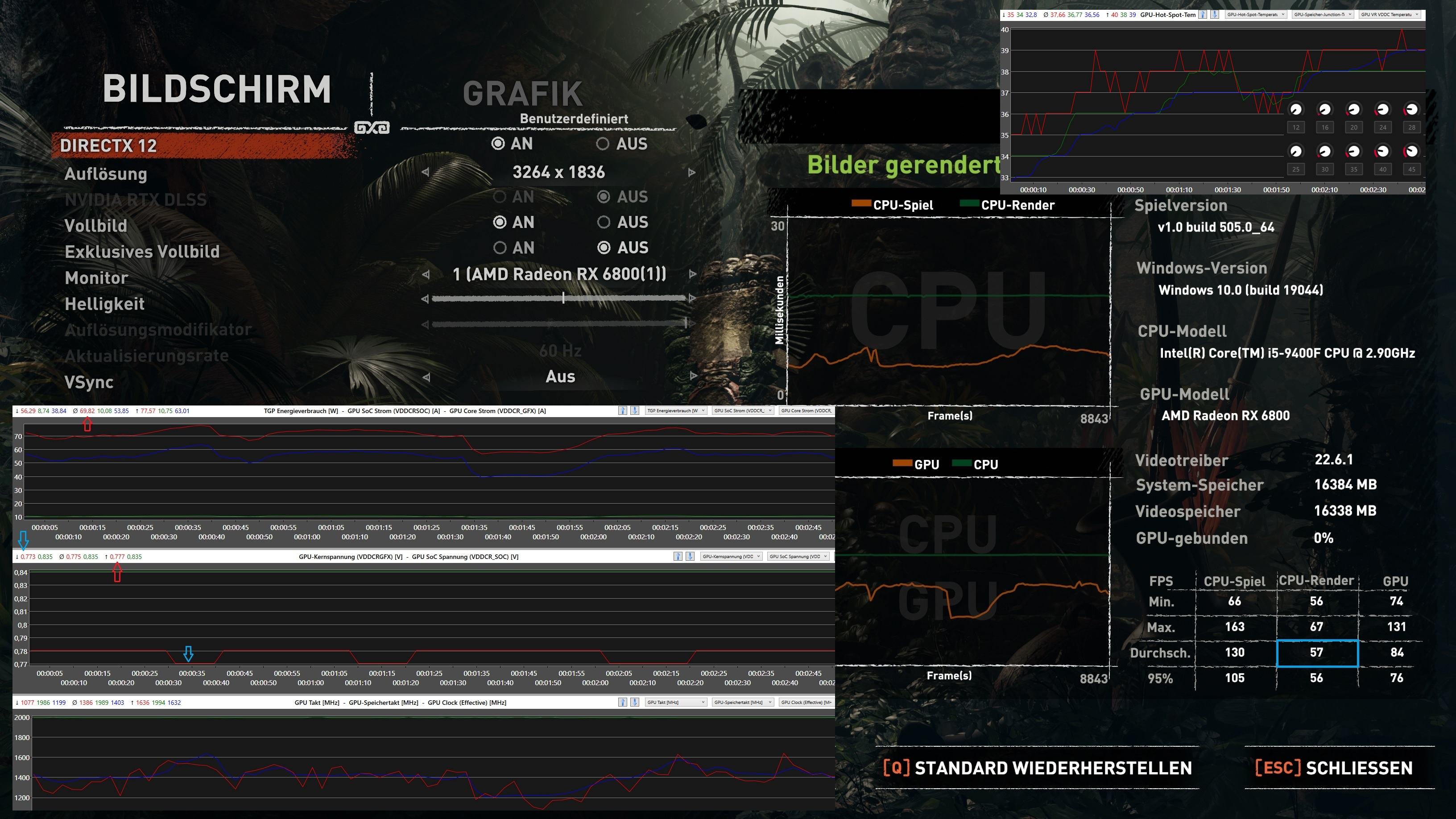Click the dial knob above value 24
This screenshot has height=819, width=1456.
1382,109
